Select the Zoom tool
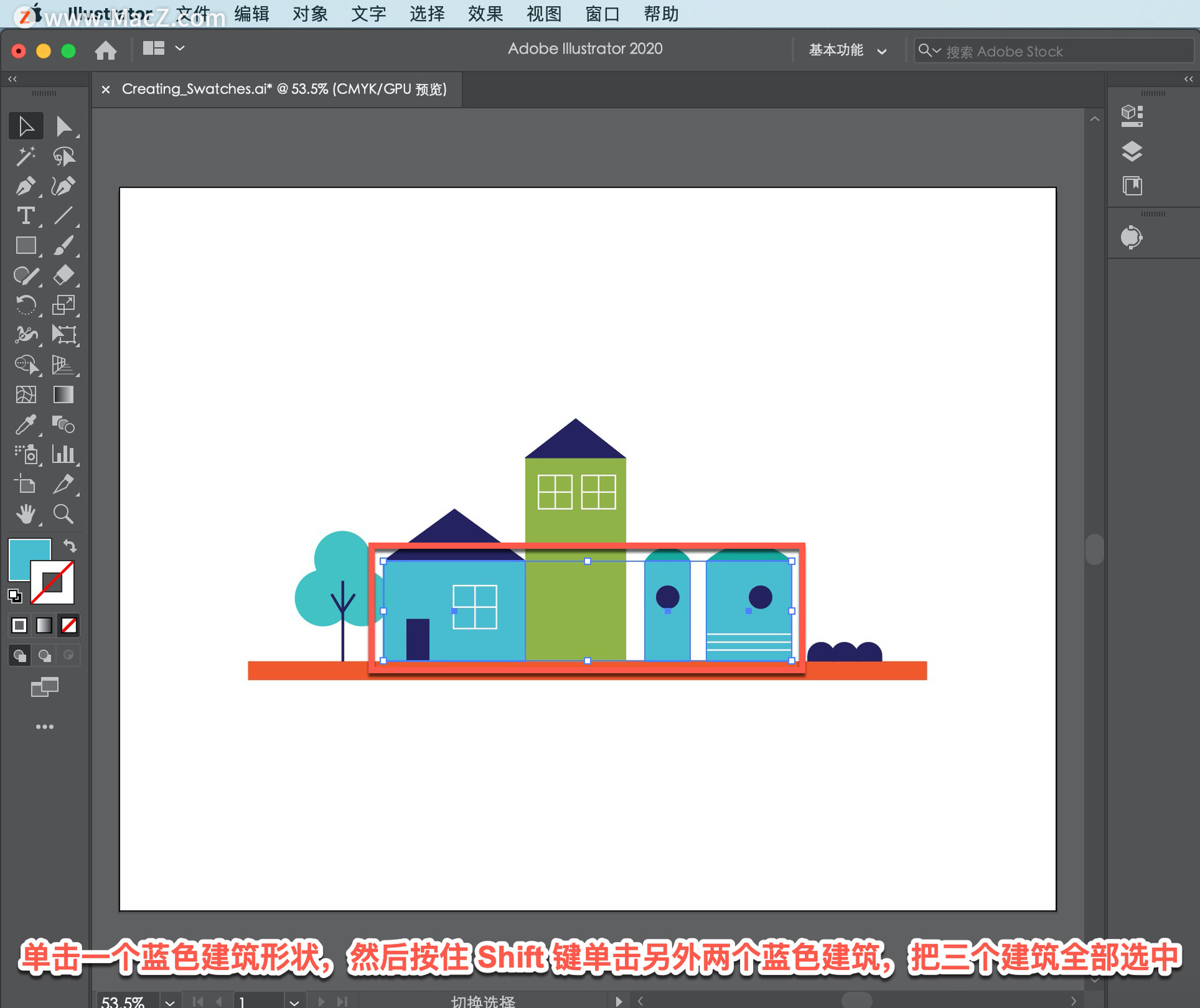Image resolution: width=1200 pixels, height=1008 pixels. click(x=63, y=514)
